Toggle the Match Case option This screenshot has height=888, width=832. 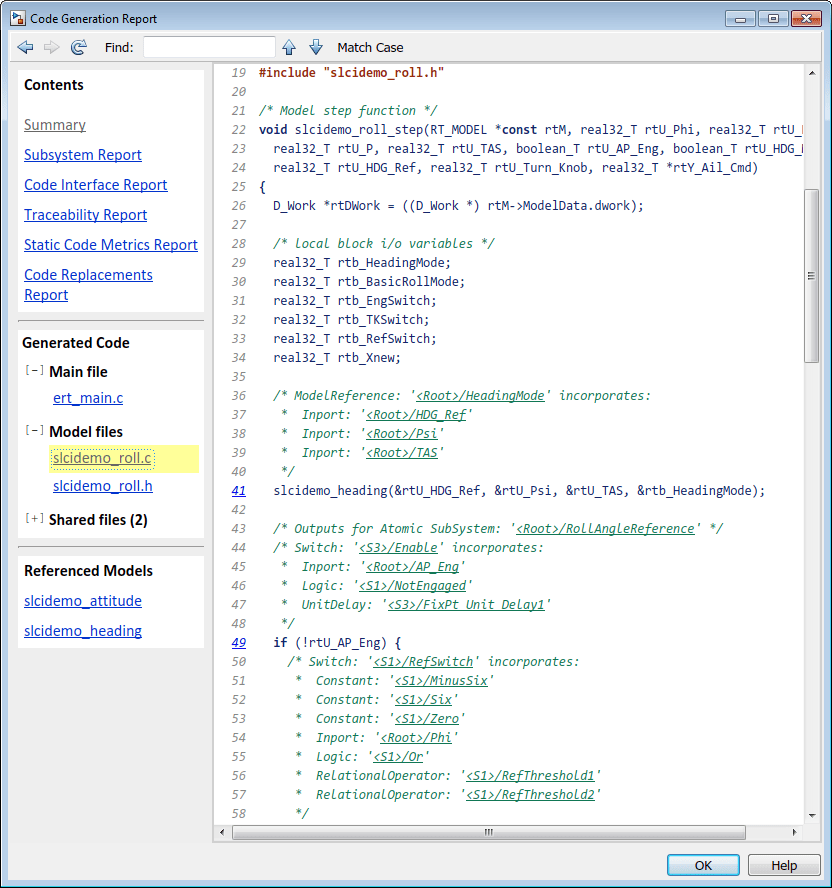370,48
